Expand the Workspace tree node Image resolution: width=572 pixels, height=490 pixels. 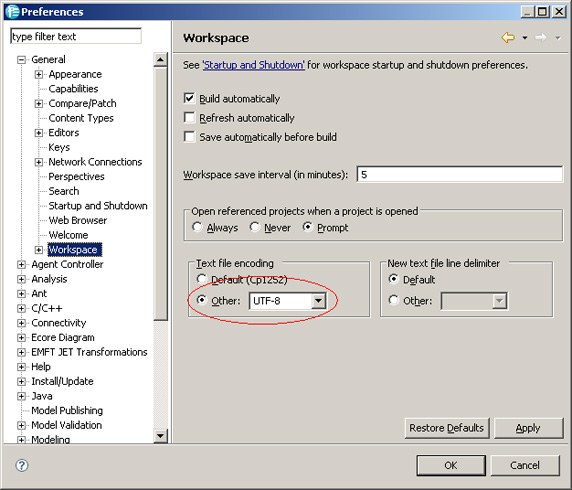[x=39, y=250]
